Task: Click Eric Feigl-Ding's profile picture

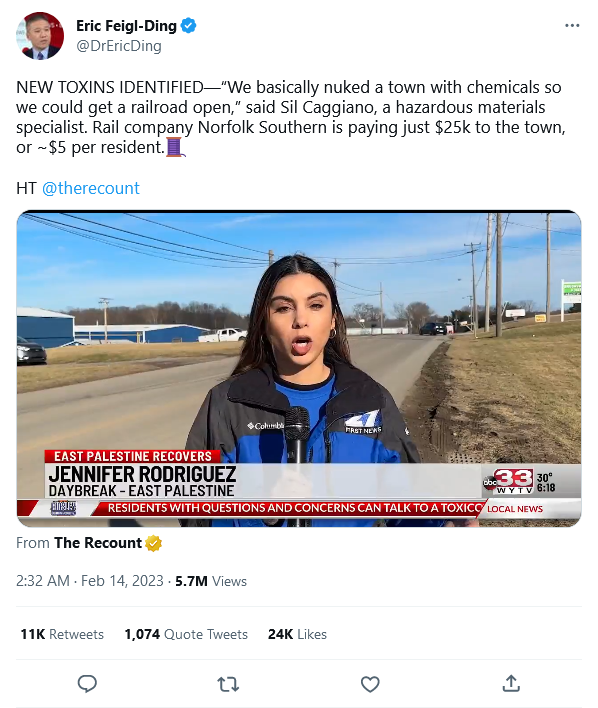Action: [x=40, y=36]
